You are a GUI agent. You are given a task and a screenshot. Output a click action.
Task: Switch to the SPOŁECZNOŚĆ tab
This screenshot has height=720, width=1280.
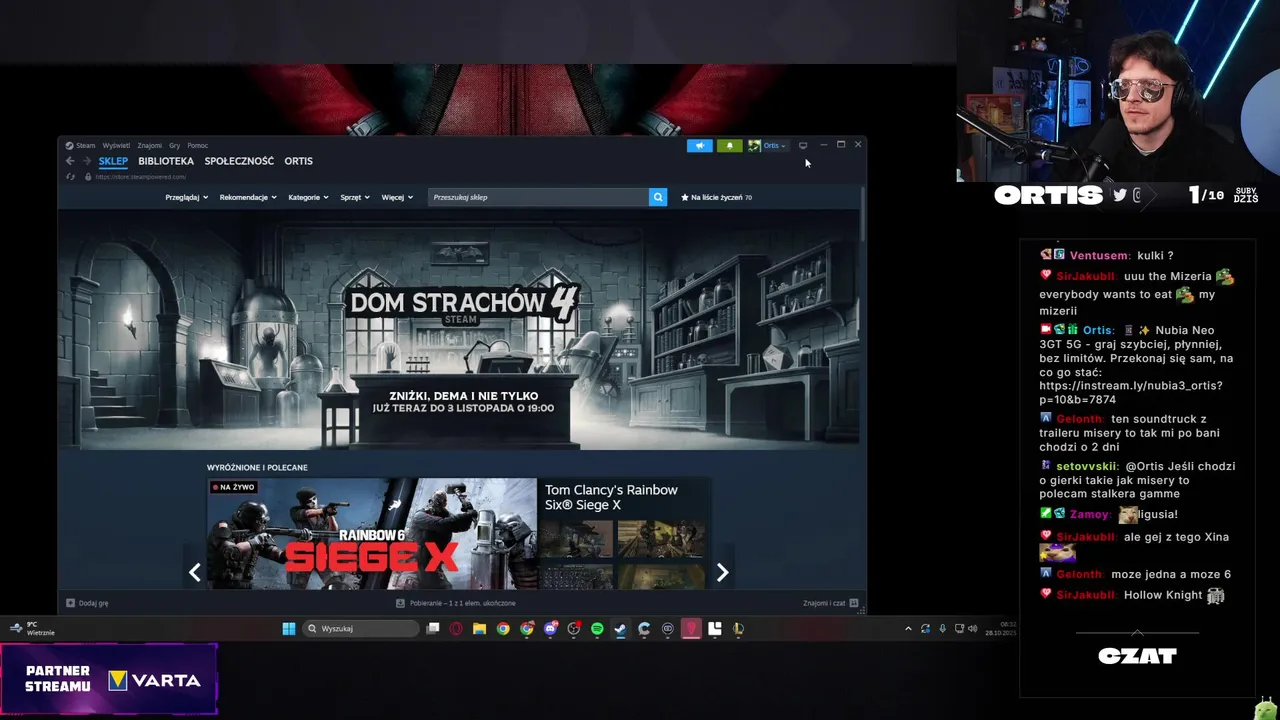(239, 161)
